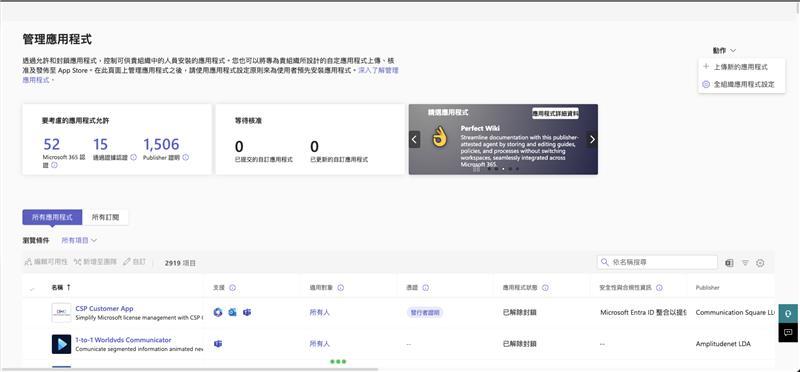Open teal help headset side button
This screenshot has height=372, width=800.
point(789,313)
